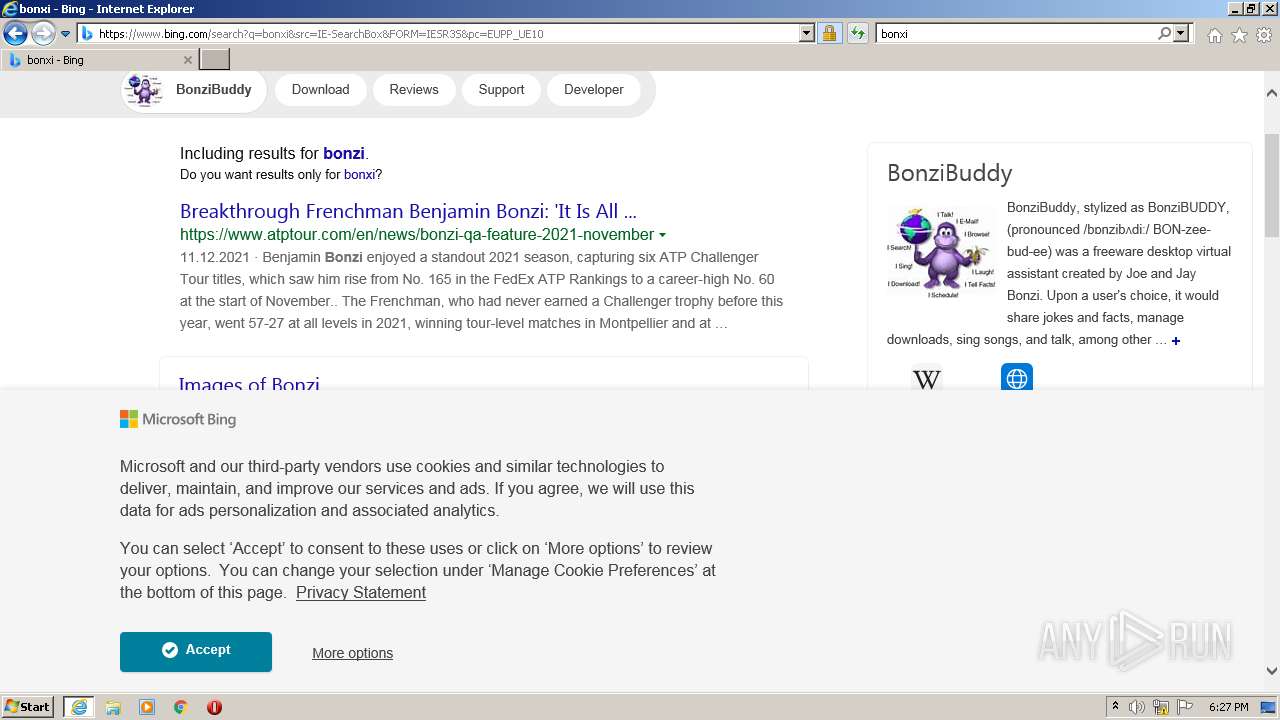Open the recent pages dropdown arrow

tap(66, 34)
